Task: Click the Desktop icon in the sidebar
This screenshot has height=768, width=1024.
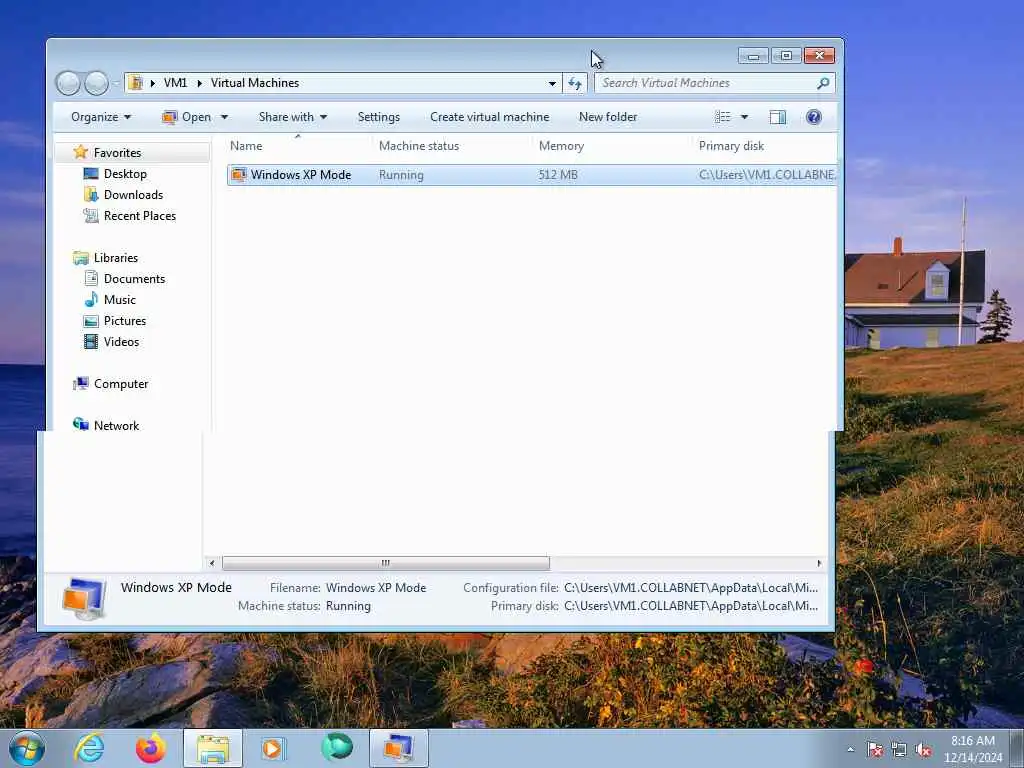Action: (x=91, y=174)
